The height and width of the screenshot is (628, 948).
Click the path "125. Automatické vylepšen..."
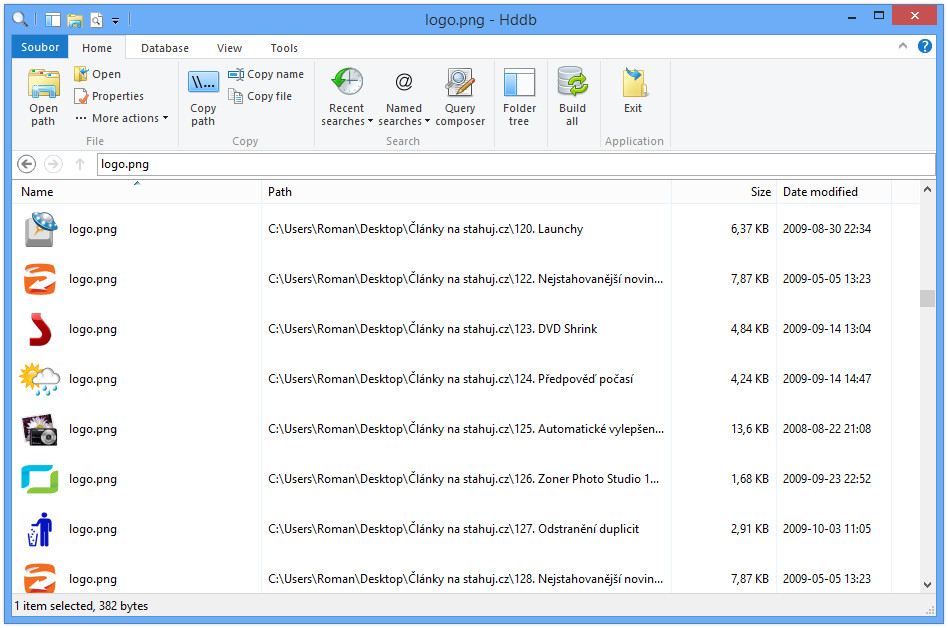pos(466,429)
